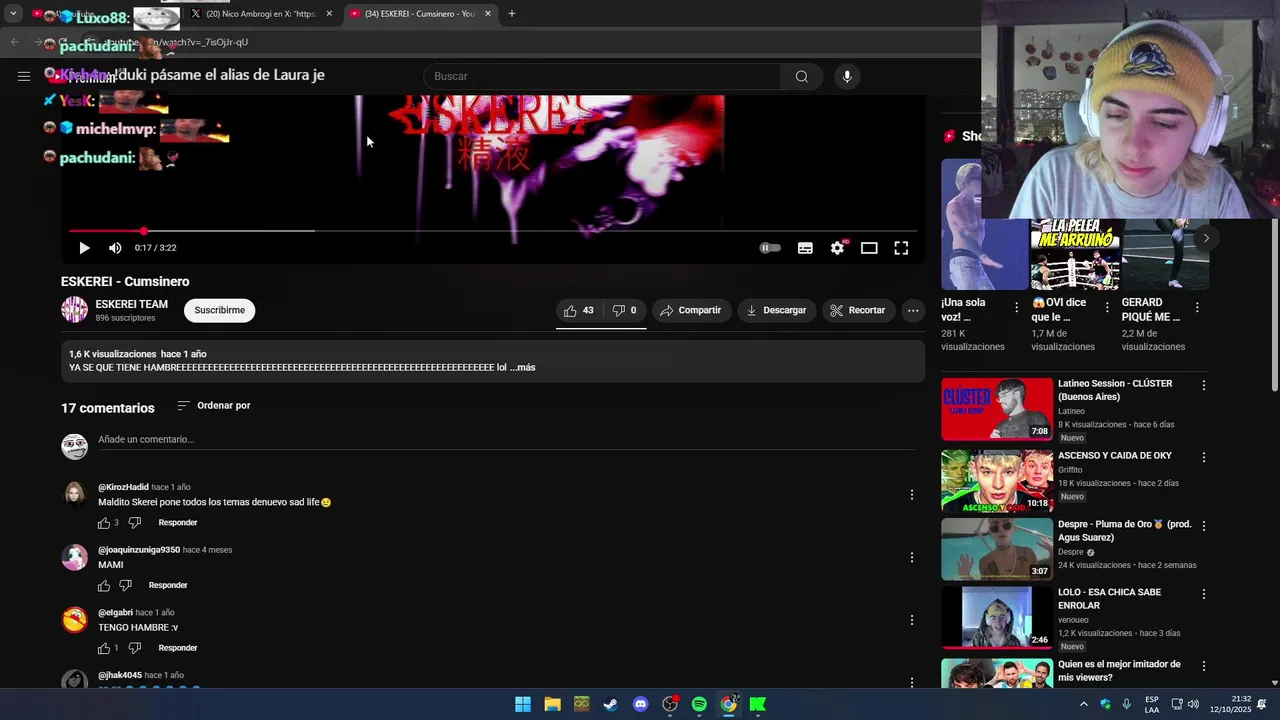Open volume control in system tray
This screenshot has width=1280, height=720.
point(1193,705)
